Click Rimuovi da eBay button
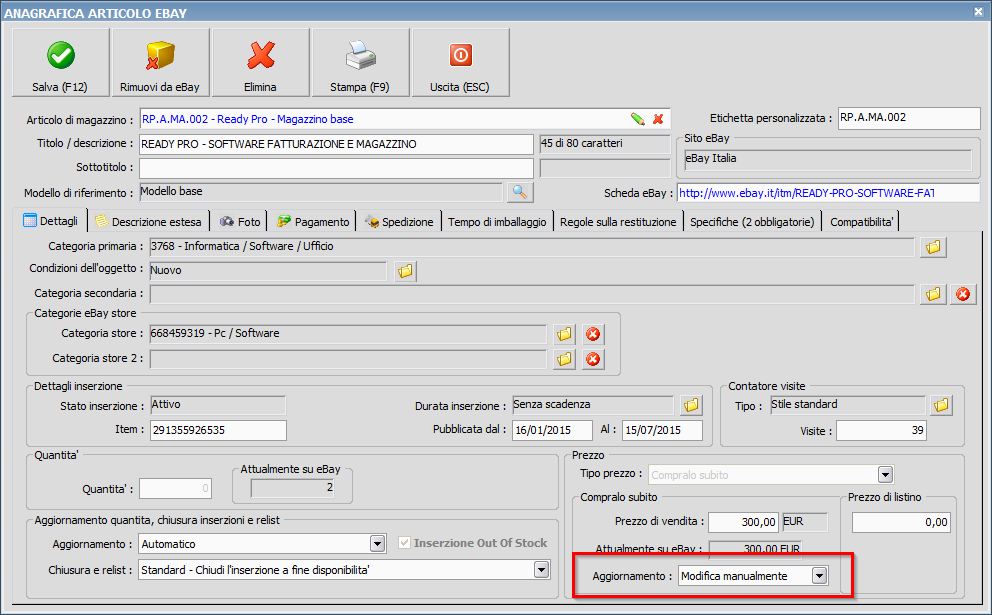 click(x=160, y=63)
